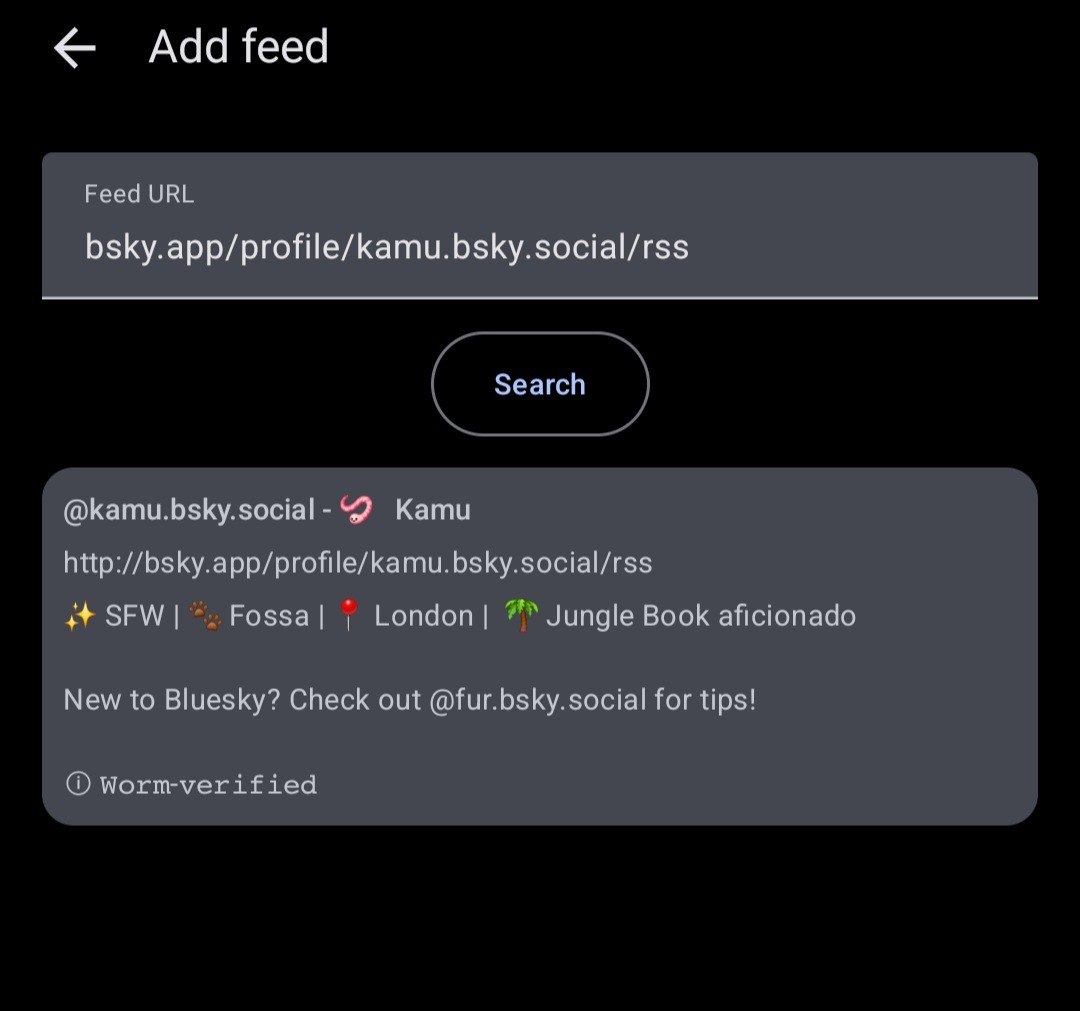Tap the back arrow icon
Image resolution: width=1080 pixels, height=1011 pixels.
(75, 48)
